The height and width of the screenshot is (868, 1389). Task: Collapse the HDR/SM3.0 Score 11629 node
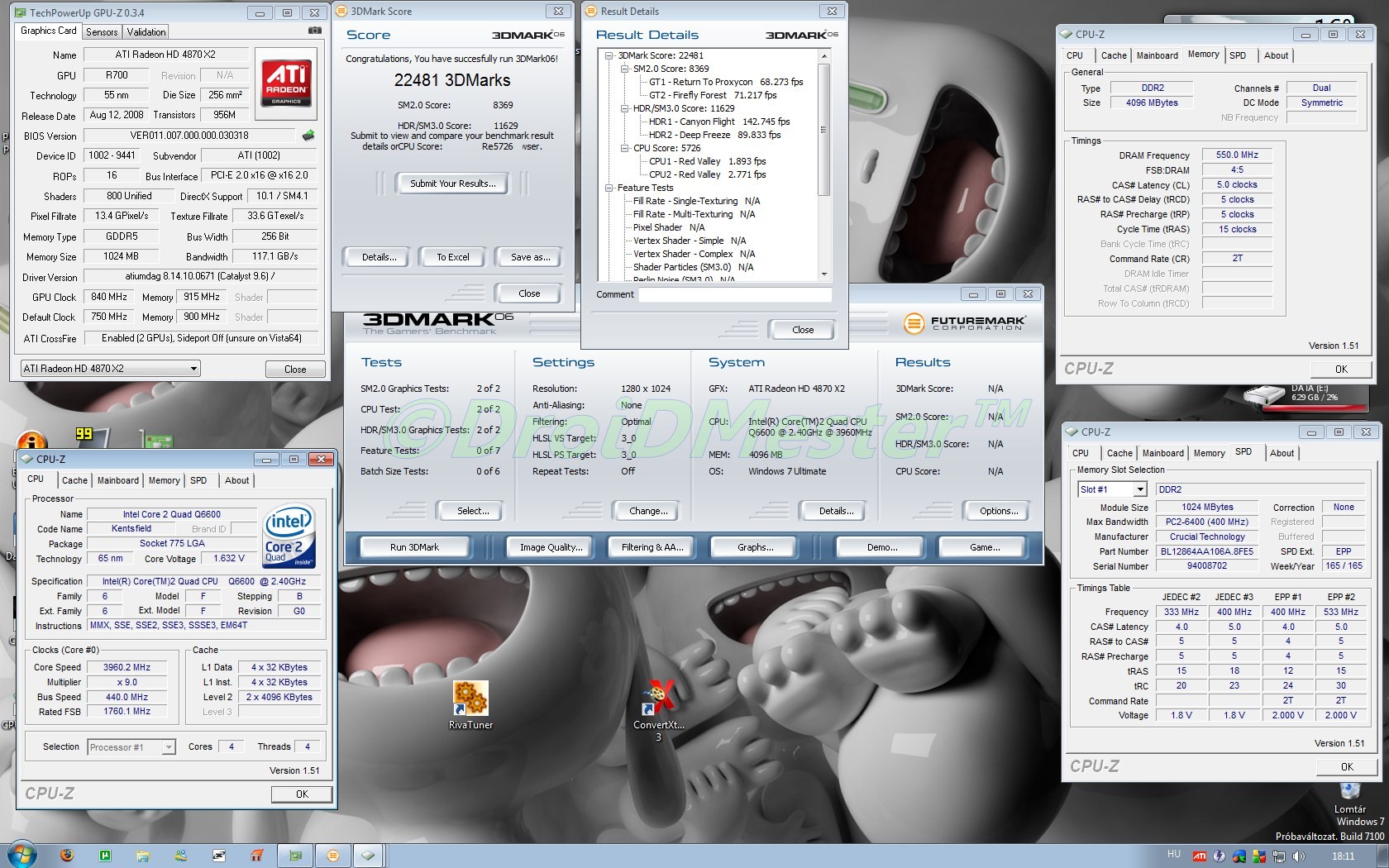[x=625, y=108]
